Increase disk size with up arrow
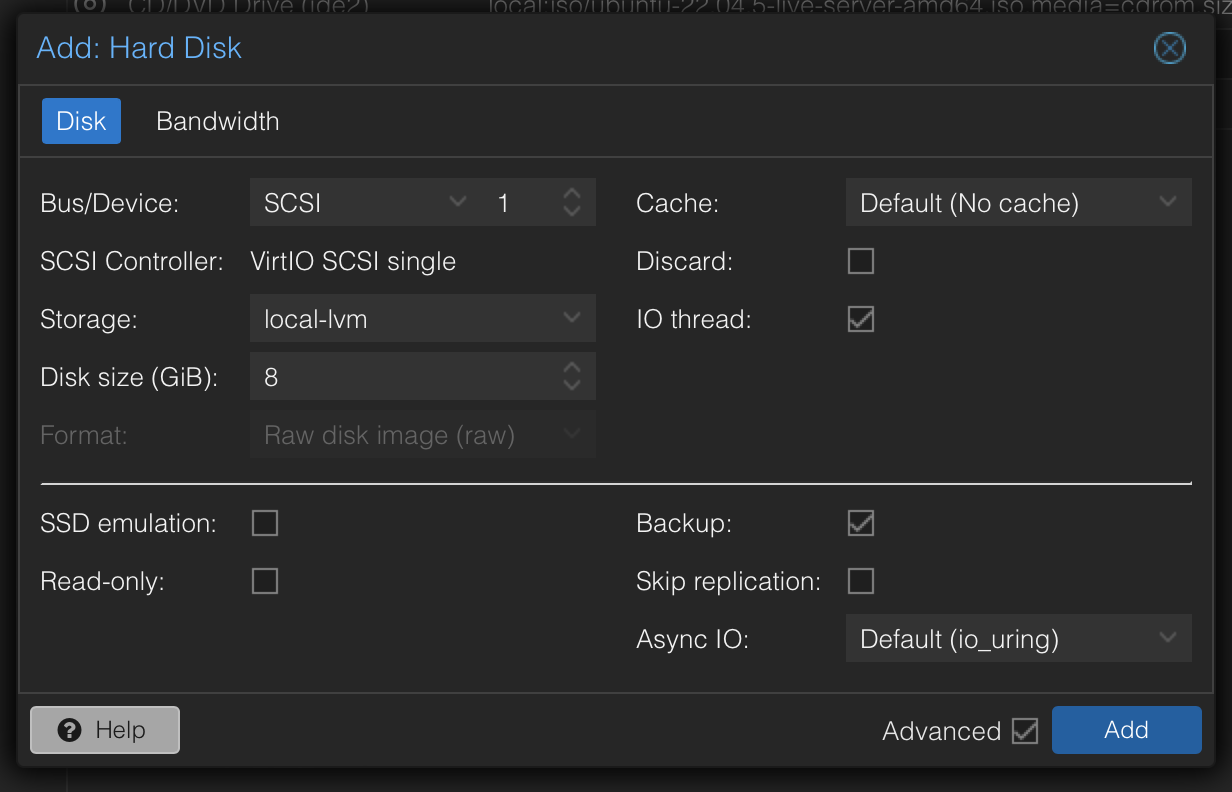Viewport: 1232px width, 792px height. pos(572,368)
